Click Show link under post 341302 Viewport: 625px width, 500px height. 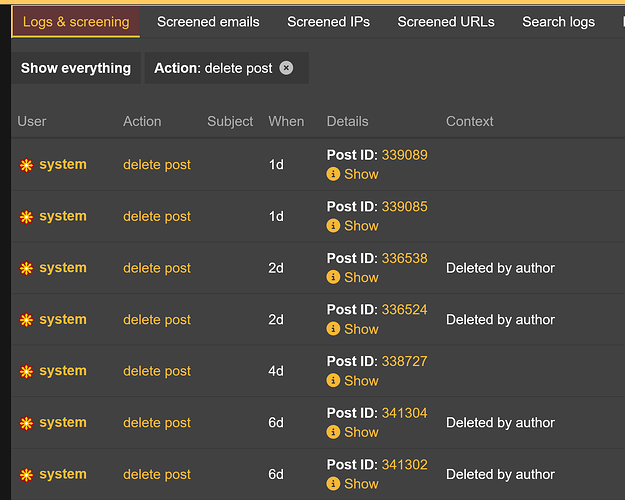point(361,484)
